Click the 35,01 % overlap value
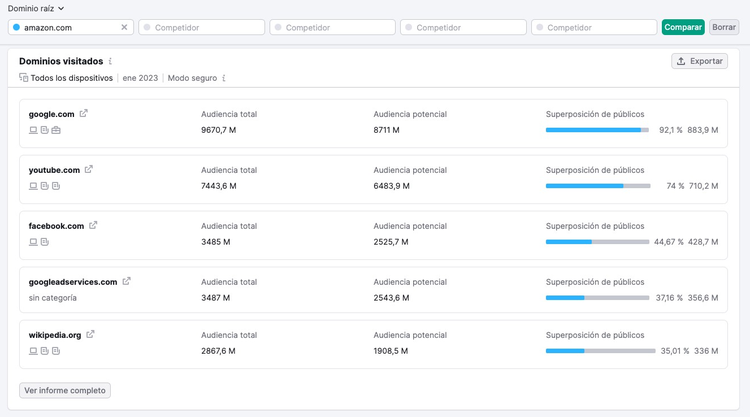This screenshot has width=750, height=417. (x=675, y=351)
